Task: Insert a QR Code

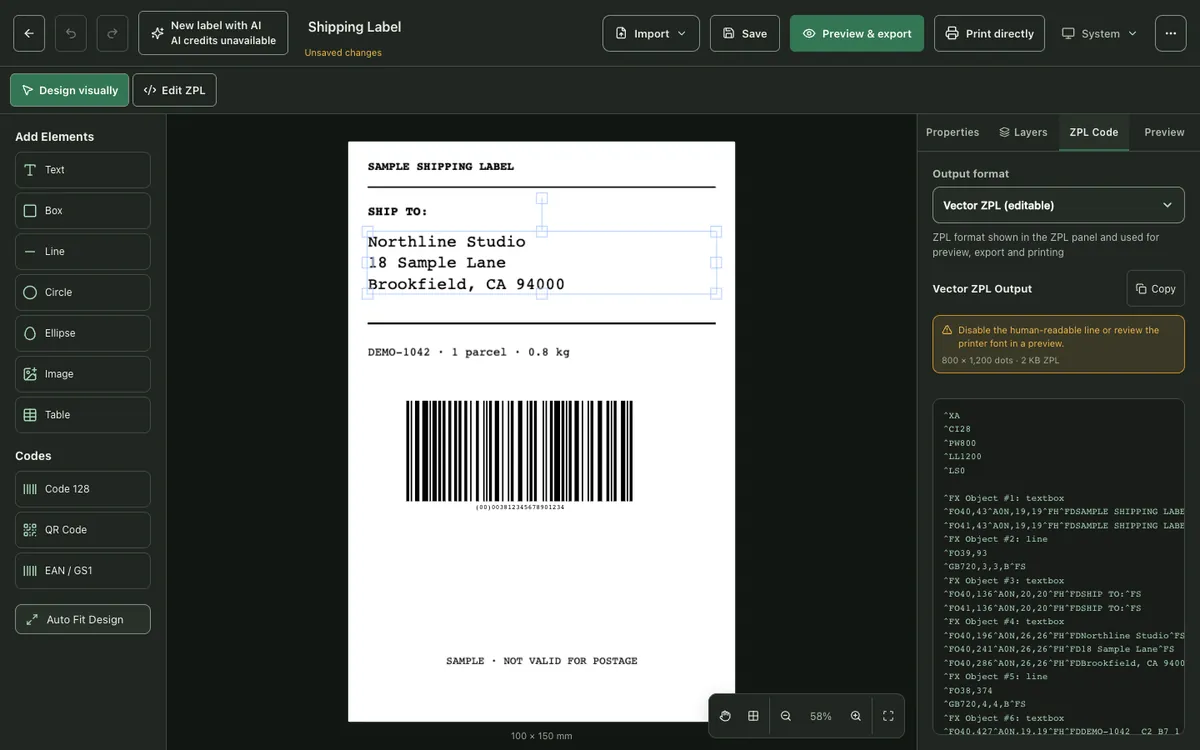Action: (x=83, y=530)
